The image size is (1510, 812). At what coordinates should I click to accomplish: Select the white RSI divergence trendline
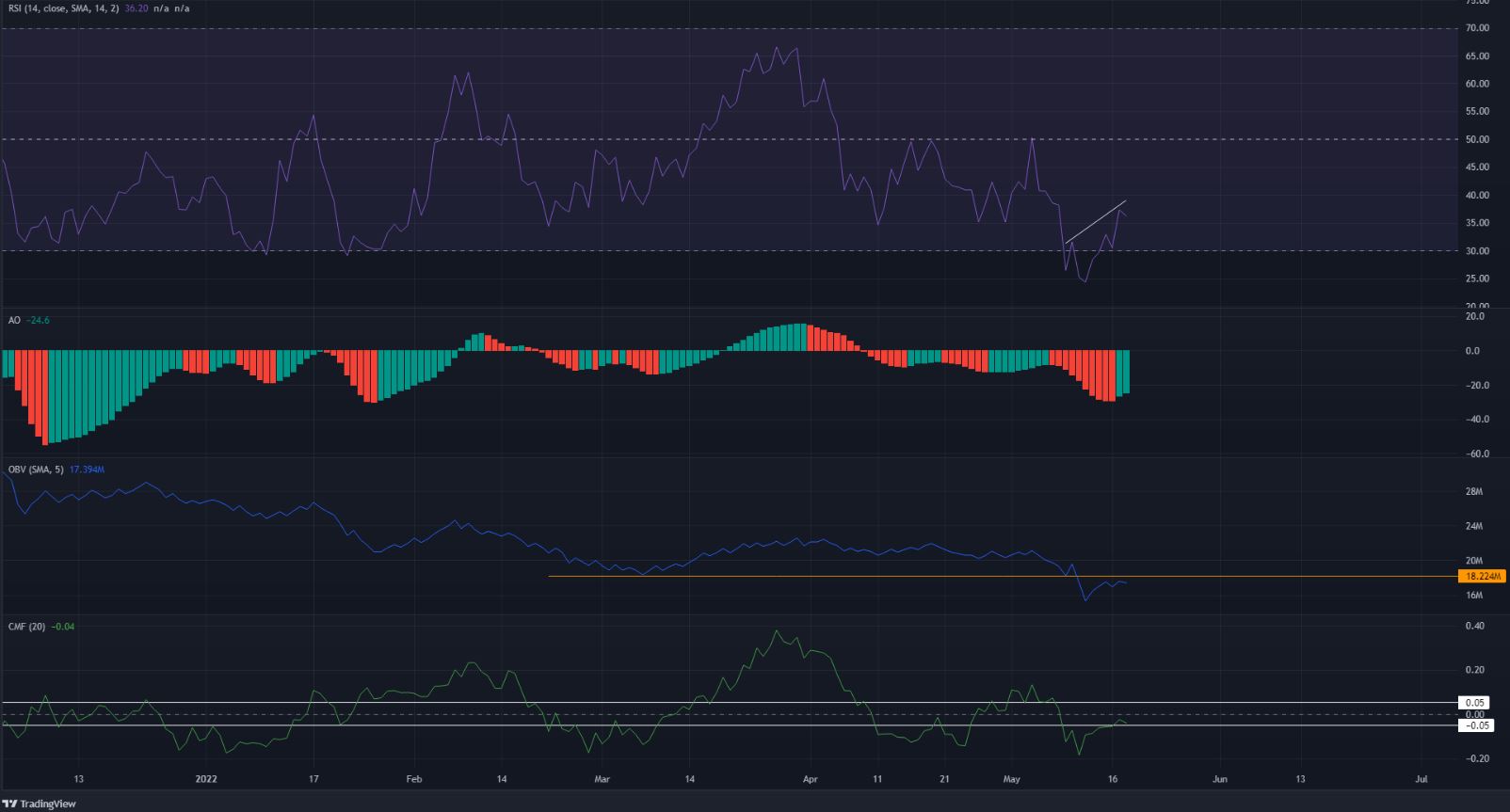[1096, 222]
